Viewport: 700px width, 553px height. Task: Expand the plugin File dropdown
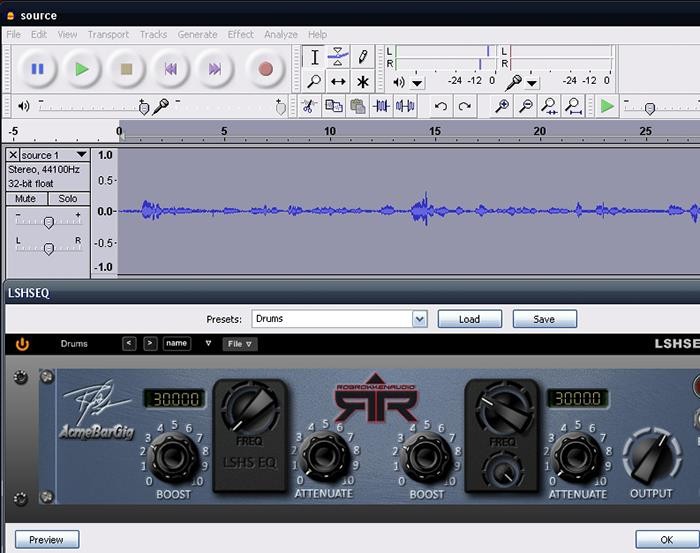point(239,344)
